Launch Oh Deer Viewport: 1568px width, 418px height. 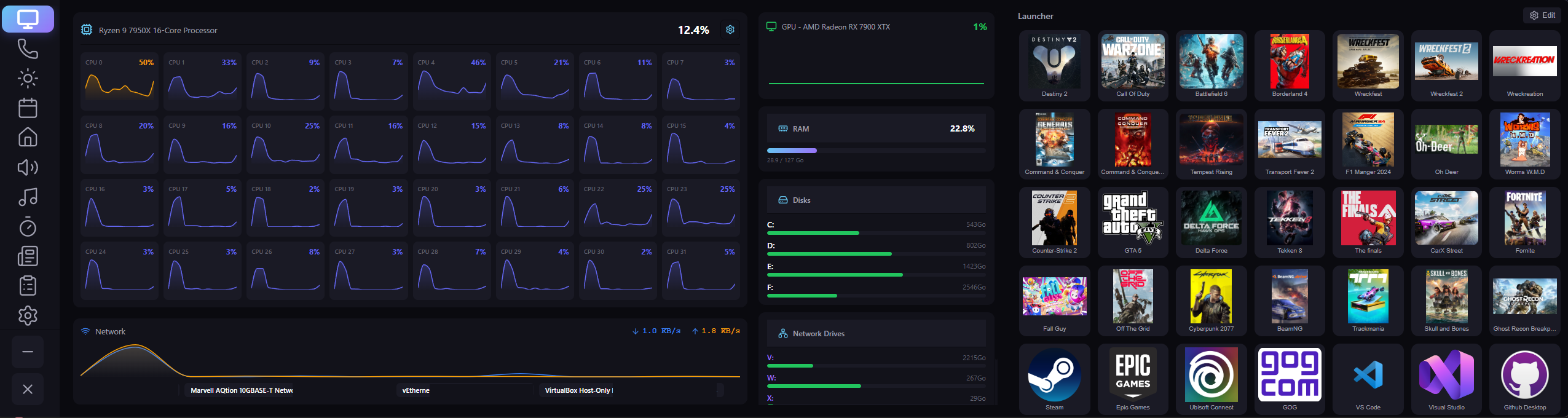[x=1446, y=144]
